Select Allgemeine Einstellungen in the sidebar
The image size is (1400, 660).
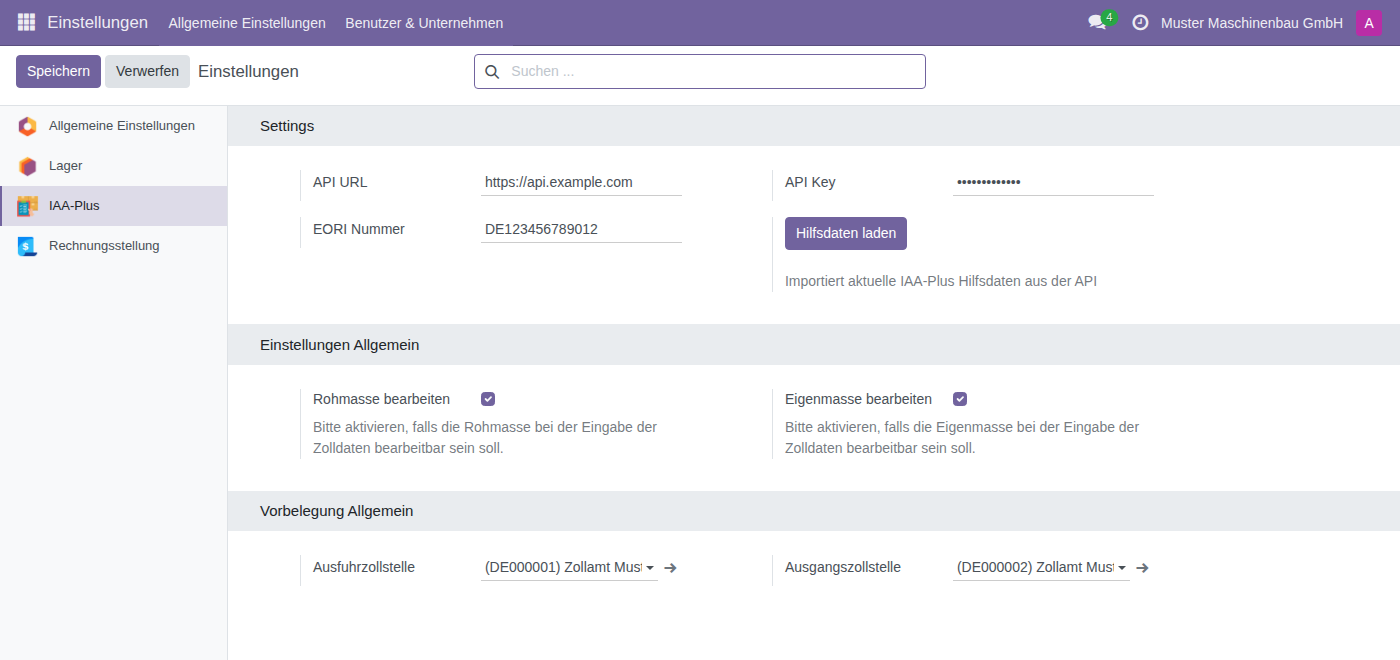(114, 126)
